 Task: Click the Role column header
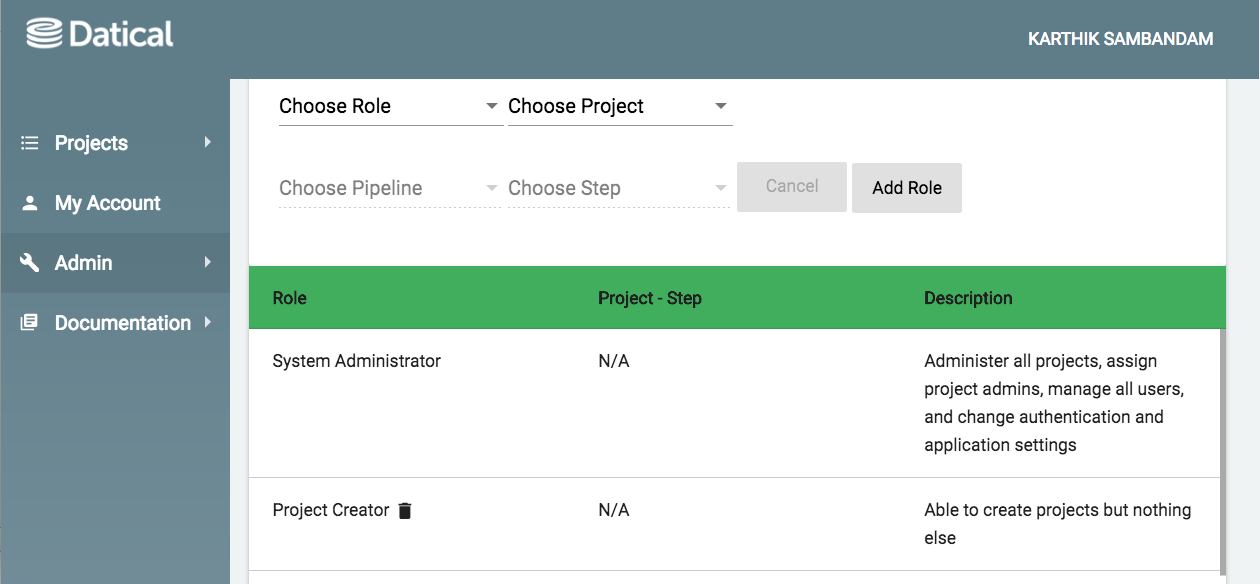(x=290, y=298)
